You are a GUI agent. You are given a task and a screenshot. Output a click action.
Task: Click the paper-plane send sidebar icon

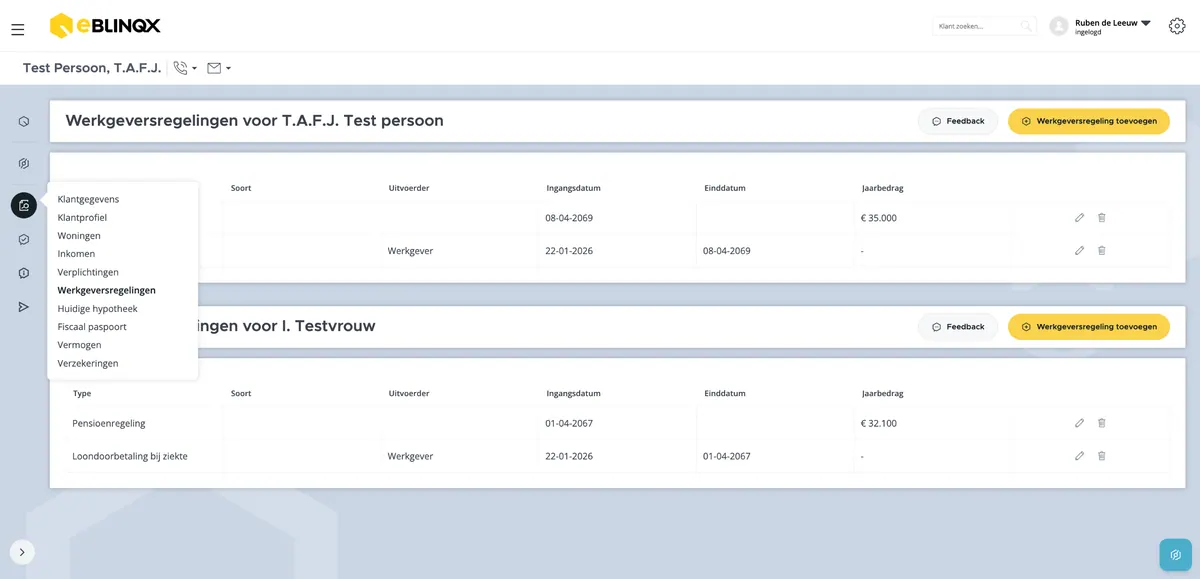[x=24, y=307]
